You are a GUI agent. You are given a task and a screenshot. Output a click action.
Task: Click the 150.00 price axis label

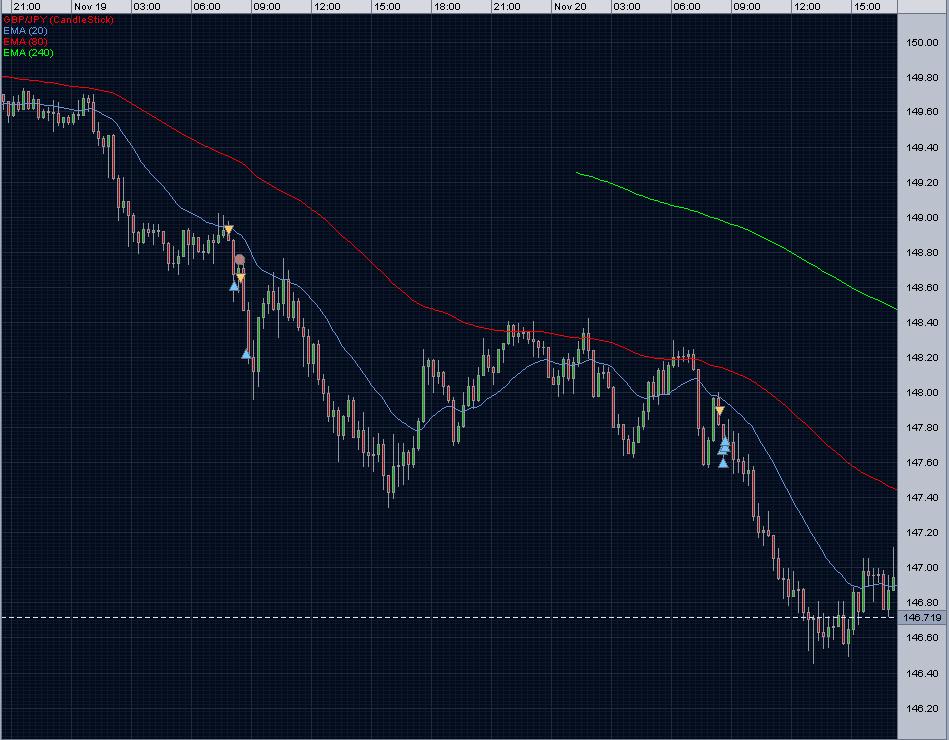(922, 42)
